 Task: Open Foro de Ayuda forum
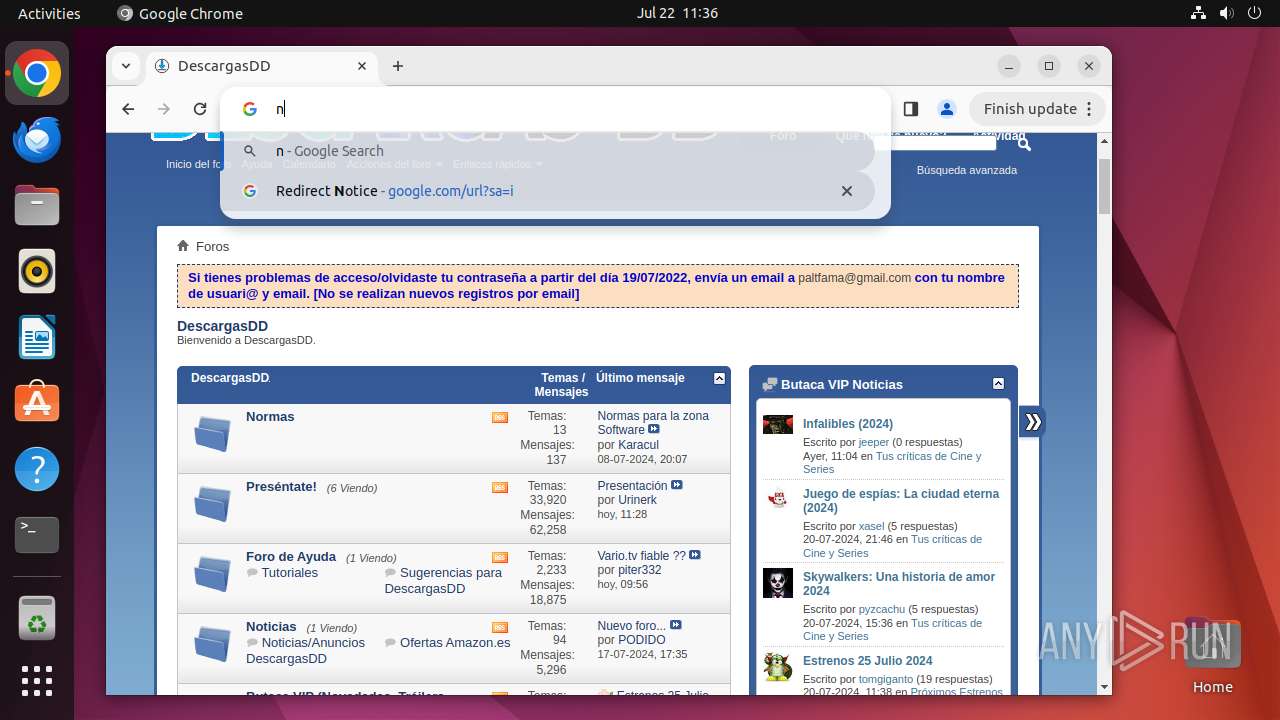pos(291,556)
